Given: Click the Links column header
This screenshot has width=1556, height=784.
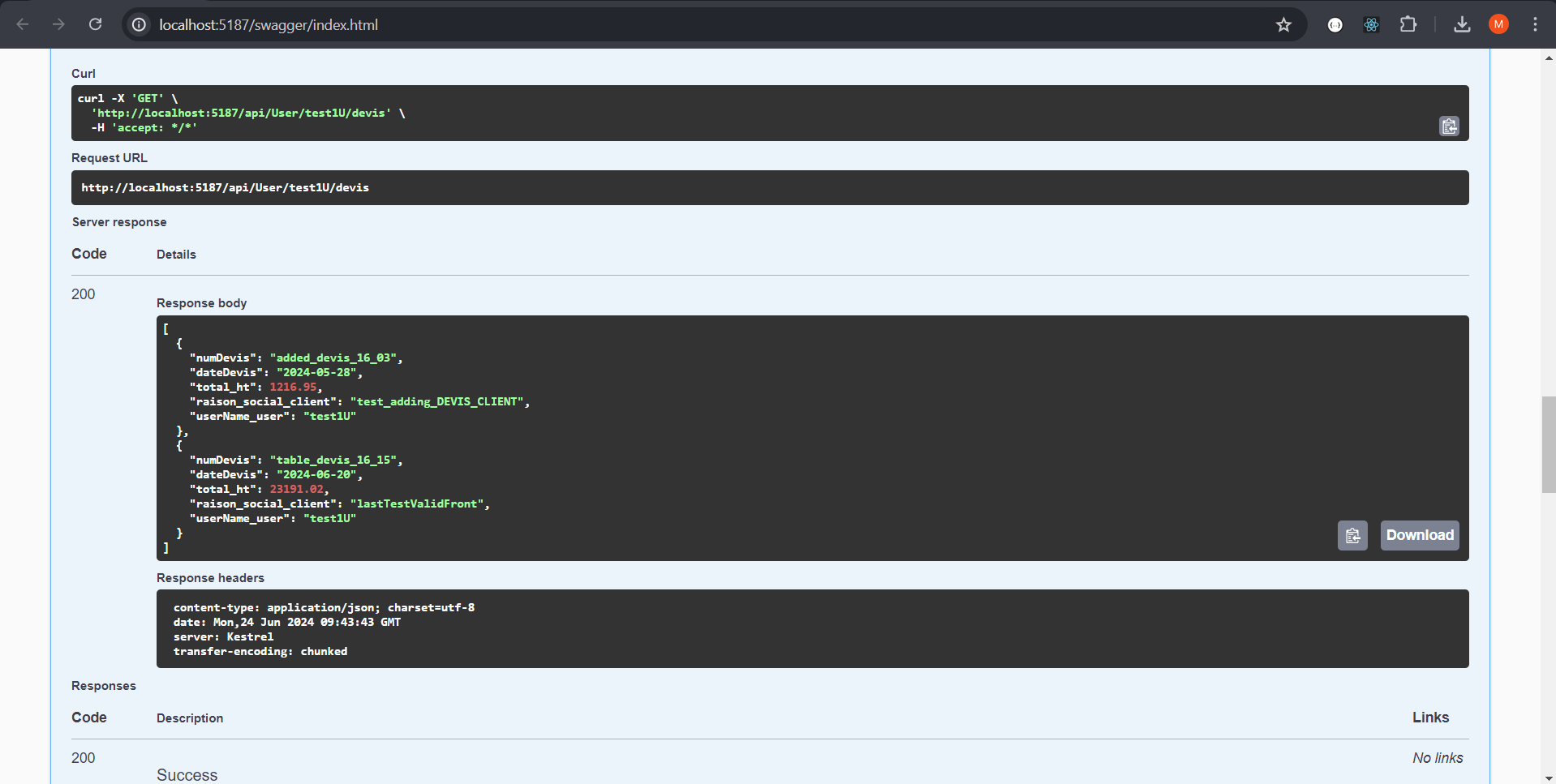Looking at the screenshot, I should [x=1430, y=718].
